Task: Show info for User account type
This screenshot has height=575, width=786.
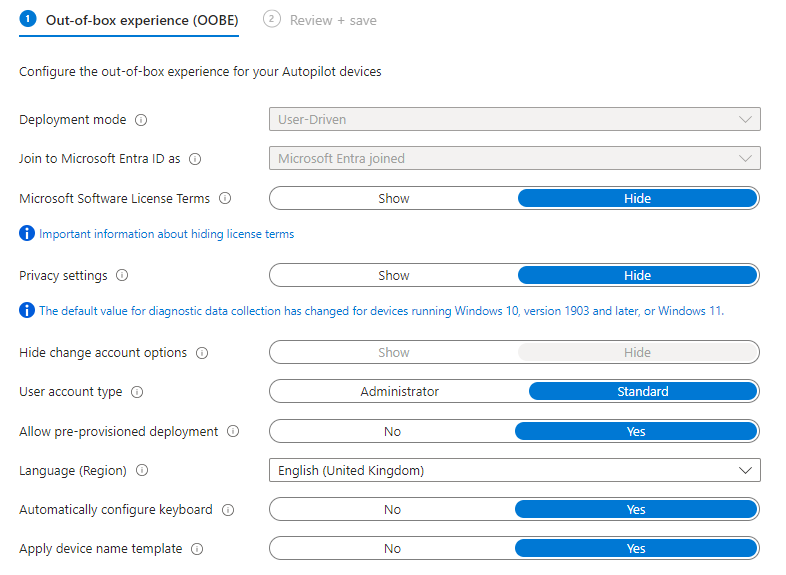Action: (x=137, y=392)
